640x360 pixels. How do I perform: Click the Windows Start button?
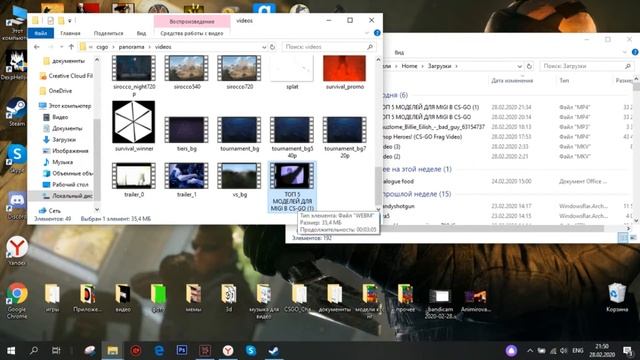[11, 351]
